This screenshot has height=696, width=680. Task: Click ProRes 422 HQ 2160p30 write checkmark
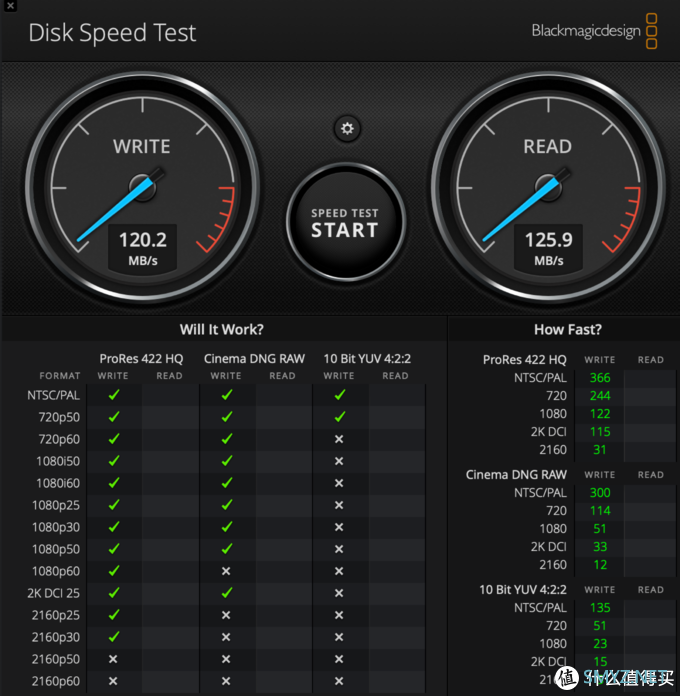[x=114, y=637]
